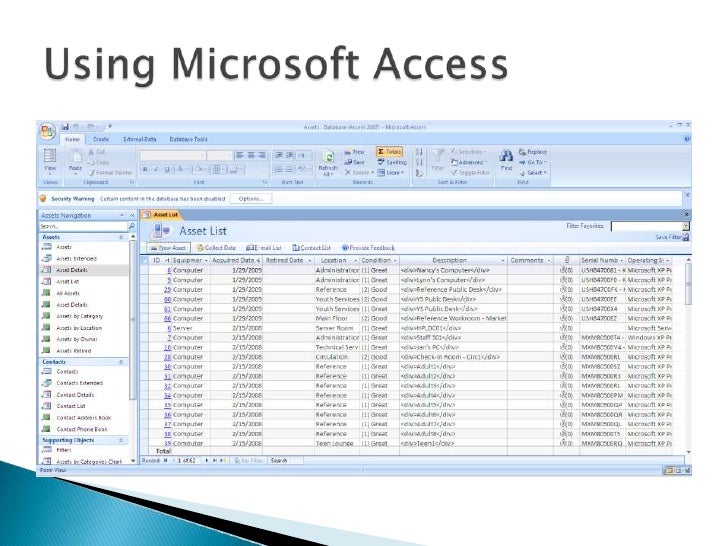The height and width of the screenshot is (546, 728).
Task: Open Assets Navigation pane dropdown arrow
Action: (122, 215)
